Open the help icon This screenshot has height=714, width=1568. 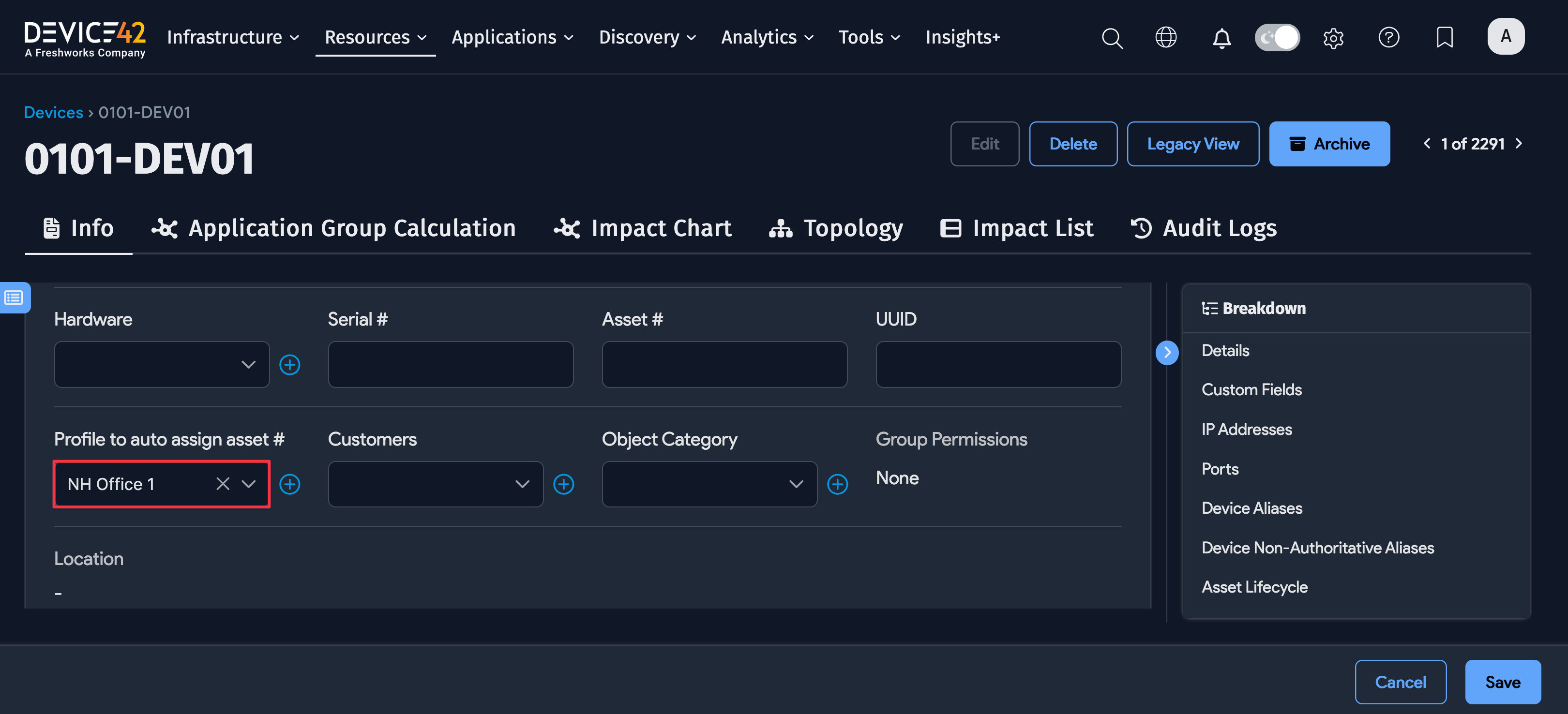(x=1389, y=38)
